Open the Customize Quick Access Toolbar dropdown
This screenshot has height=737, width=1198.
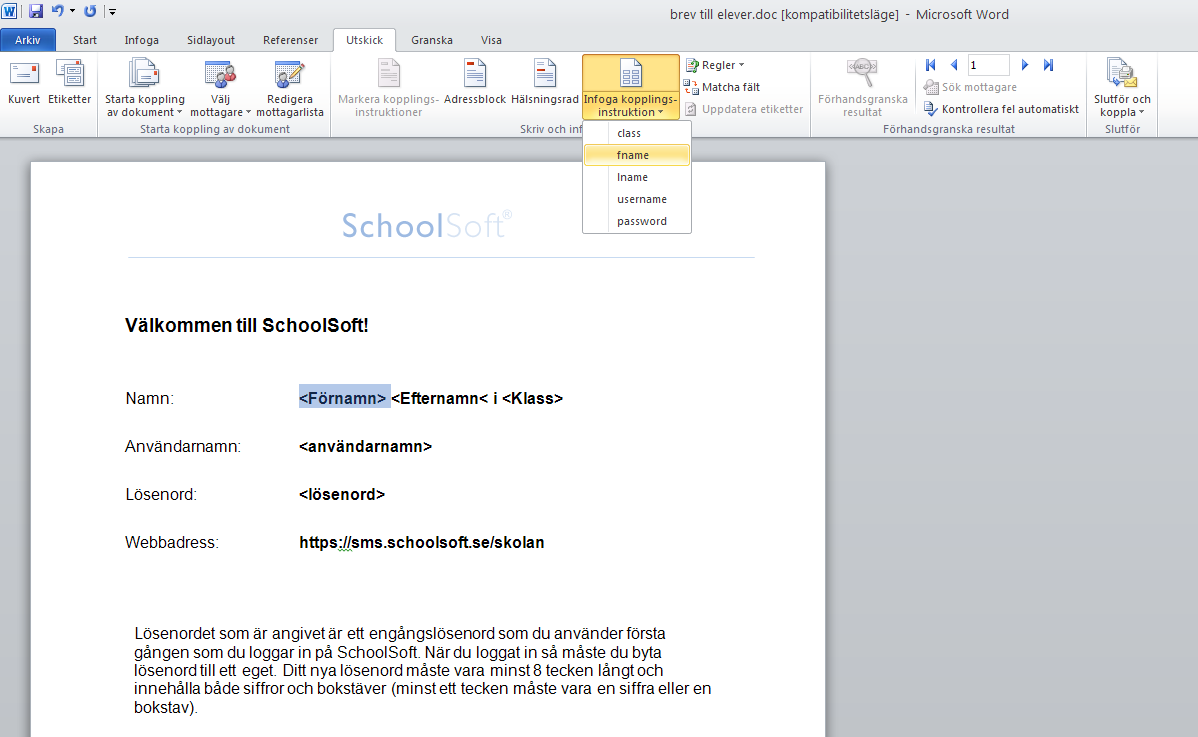tap(112, 11)
